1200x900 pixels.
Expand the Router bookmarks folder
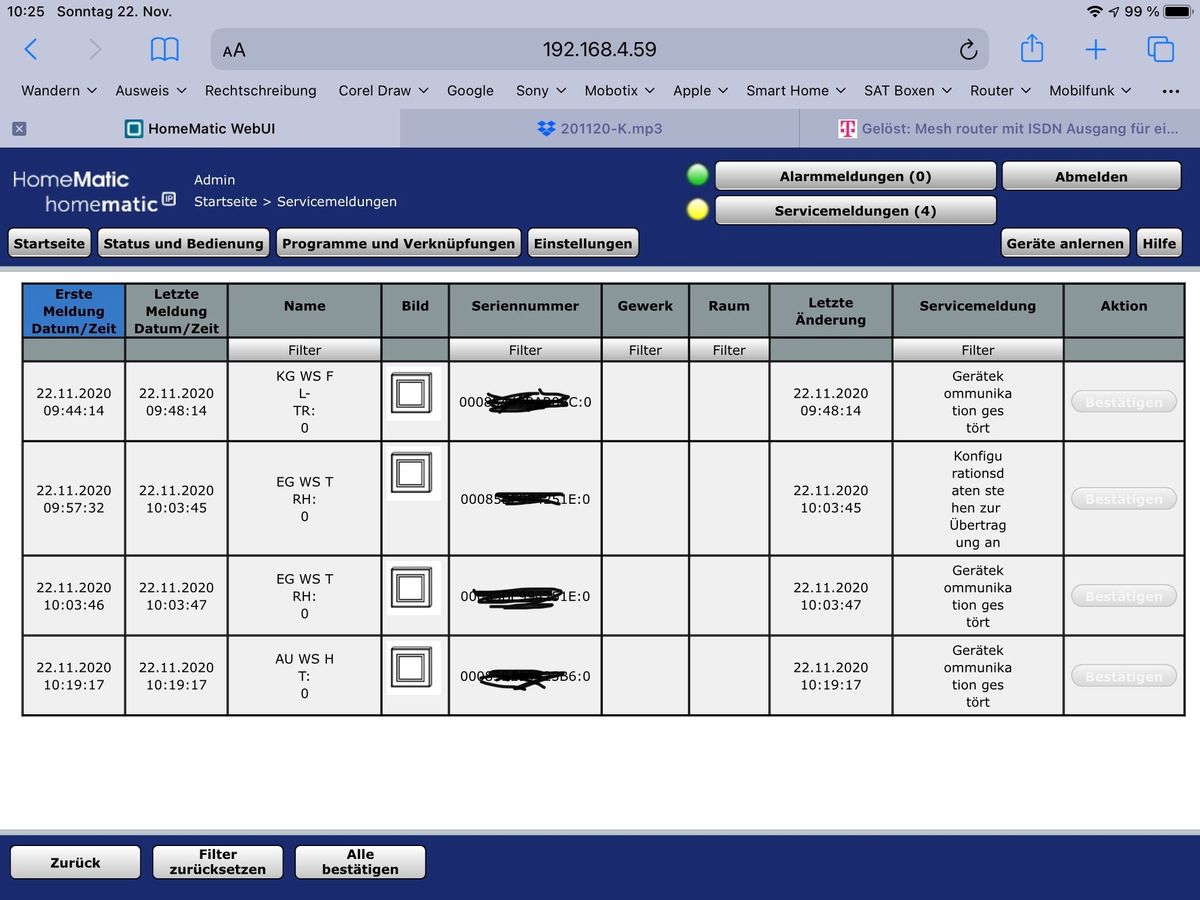tap(1001, 90)
